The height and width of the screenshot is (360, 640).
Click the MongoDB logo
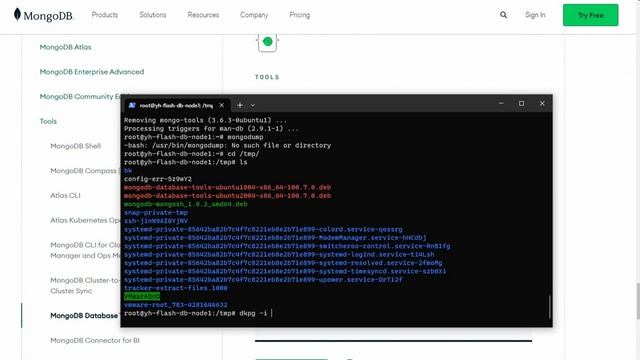click(x=43, y=15)
